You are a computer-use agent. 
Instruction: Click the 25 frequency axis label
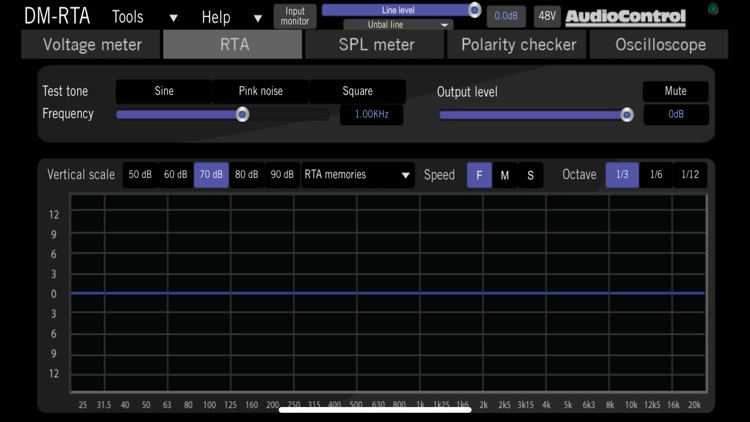(x=83, y=405)
